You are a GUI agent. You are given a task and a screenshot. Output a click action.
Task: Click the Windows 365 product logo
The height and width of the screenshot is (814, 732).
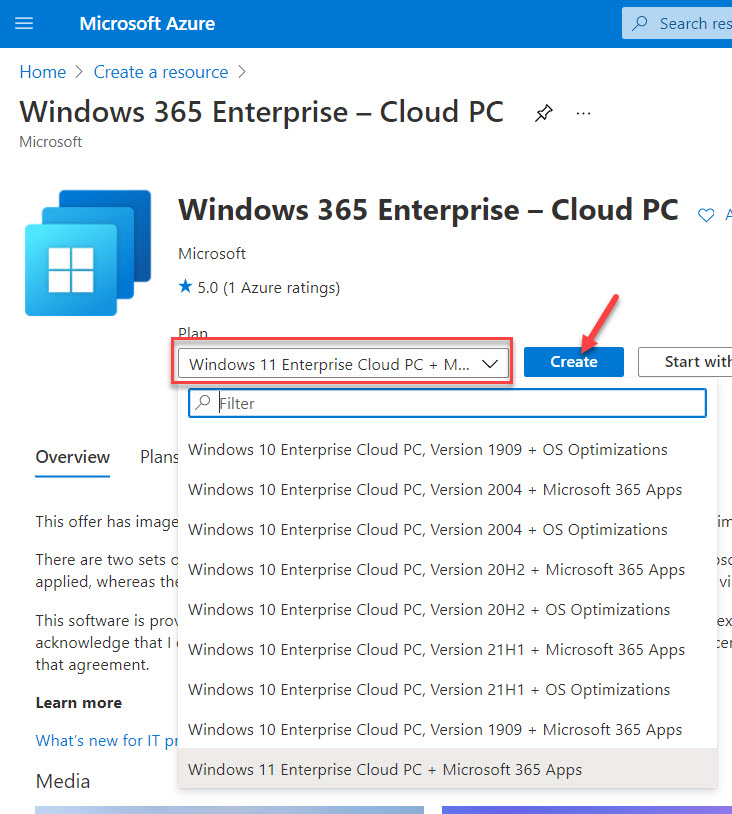(88, 253)
